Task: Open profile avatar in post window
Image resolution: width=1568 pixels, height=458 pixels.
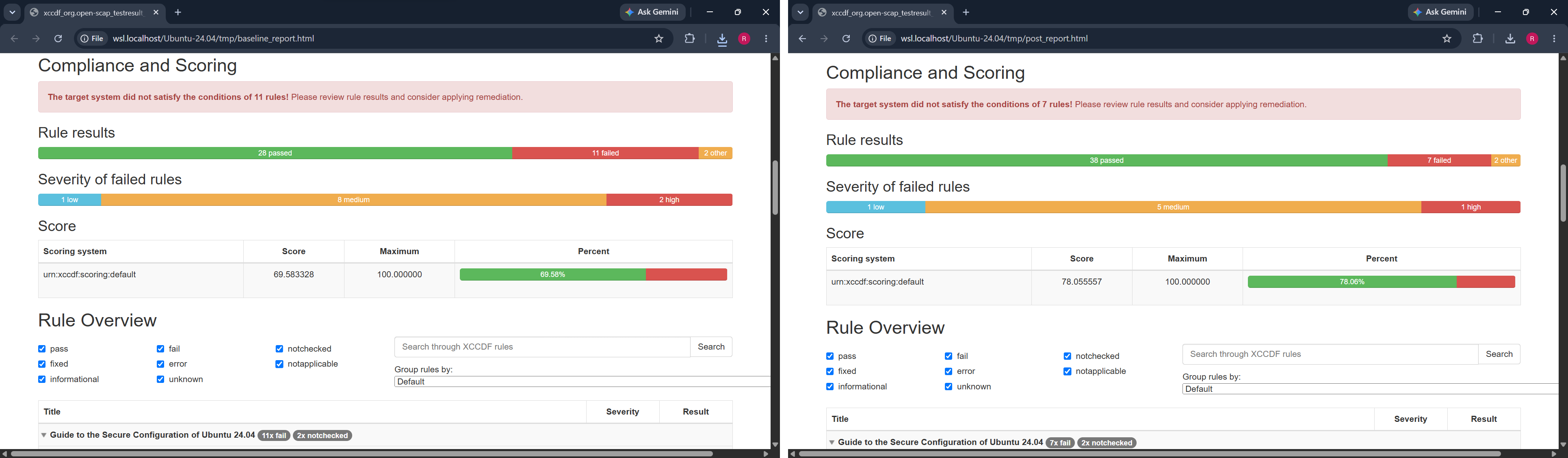Action: point(1532,39)
